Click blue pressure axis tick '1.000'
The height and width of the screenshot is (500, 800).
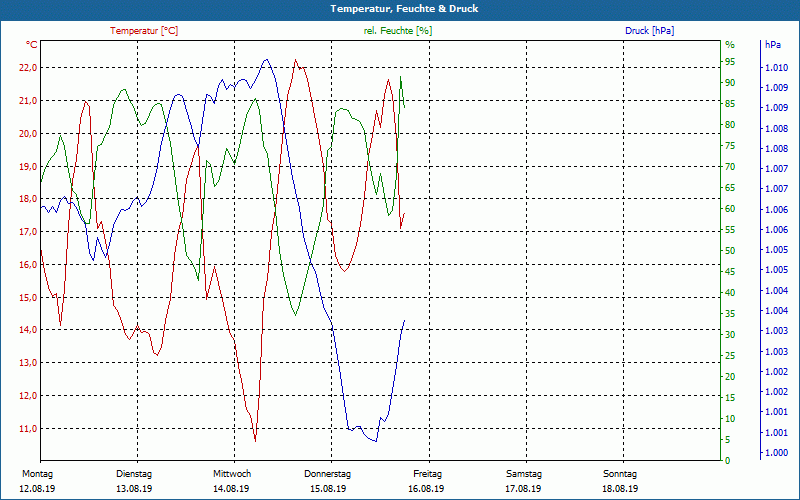(777, 453)
